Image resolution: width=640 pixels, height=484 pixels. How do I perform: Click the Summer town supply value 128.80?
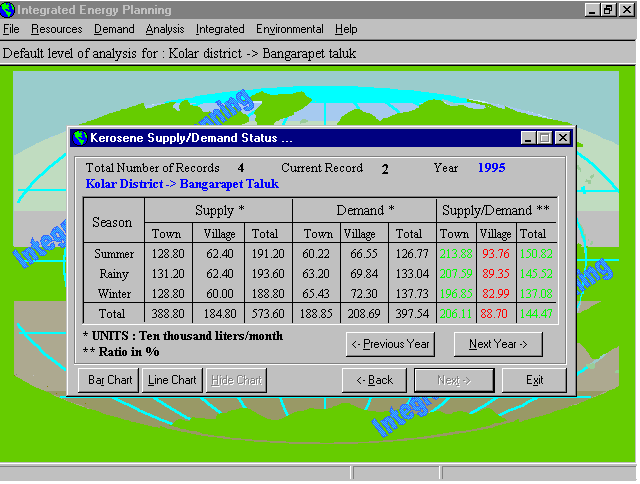[x=166, y=254]
